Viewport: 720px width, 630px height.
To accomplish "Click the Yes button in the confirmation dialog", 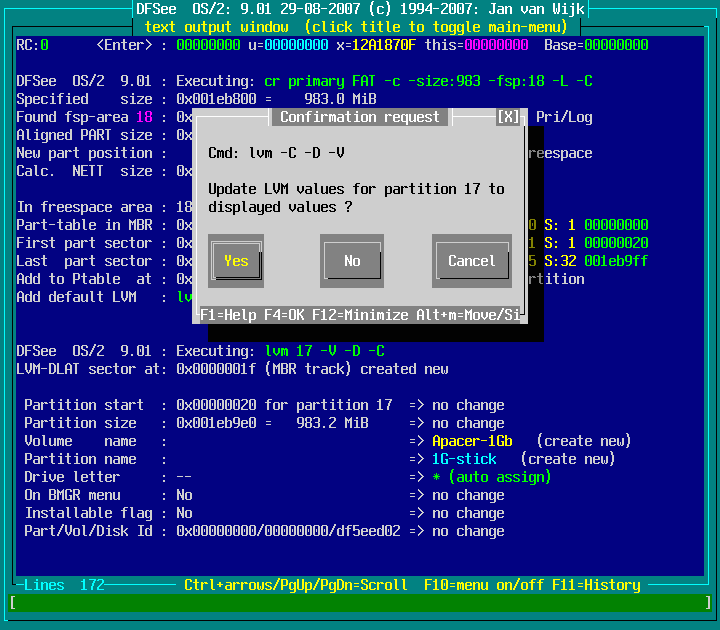I will click(236, 261).
